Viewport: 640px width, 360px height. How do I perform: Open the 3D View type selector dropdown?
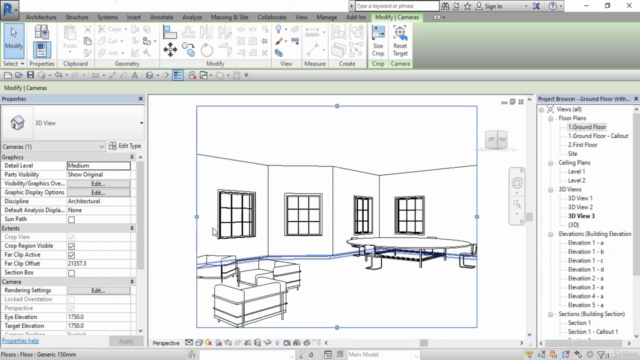(141, 123)
